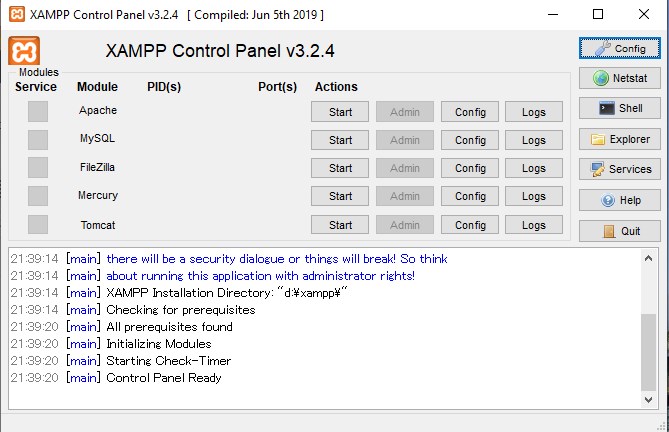Toggle the Apache service checkbox
The image size is (669, 432).
(x=38, y=111)
